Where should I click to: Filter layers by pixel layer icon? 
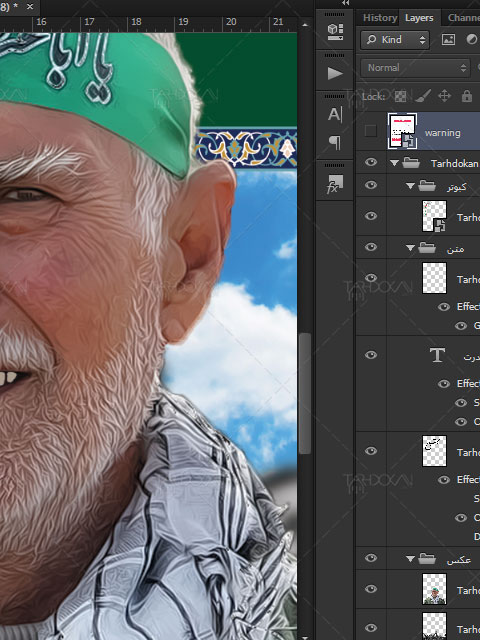coord(448,40)
